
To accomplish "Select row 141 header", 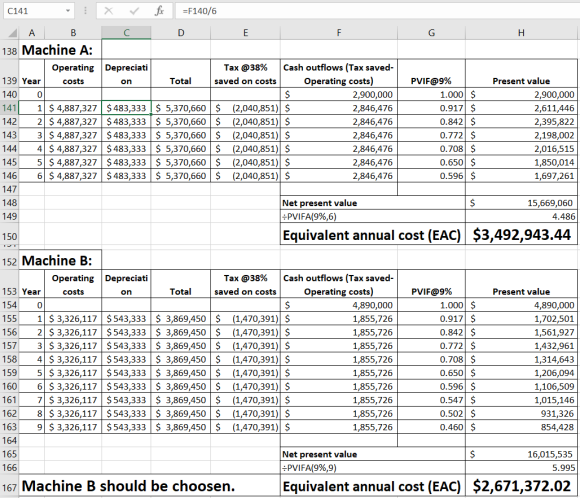I will click(x=9, y=108).
